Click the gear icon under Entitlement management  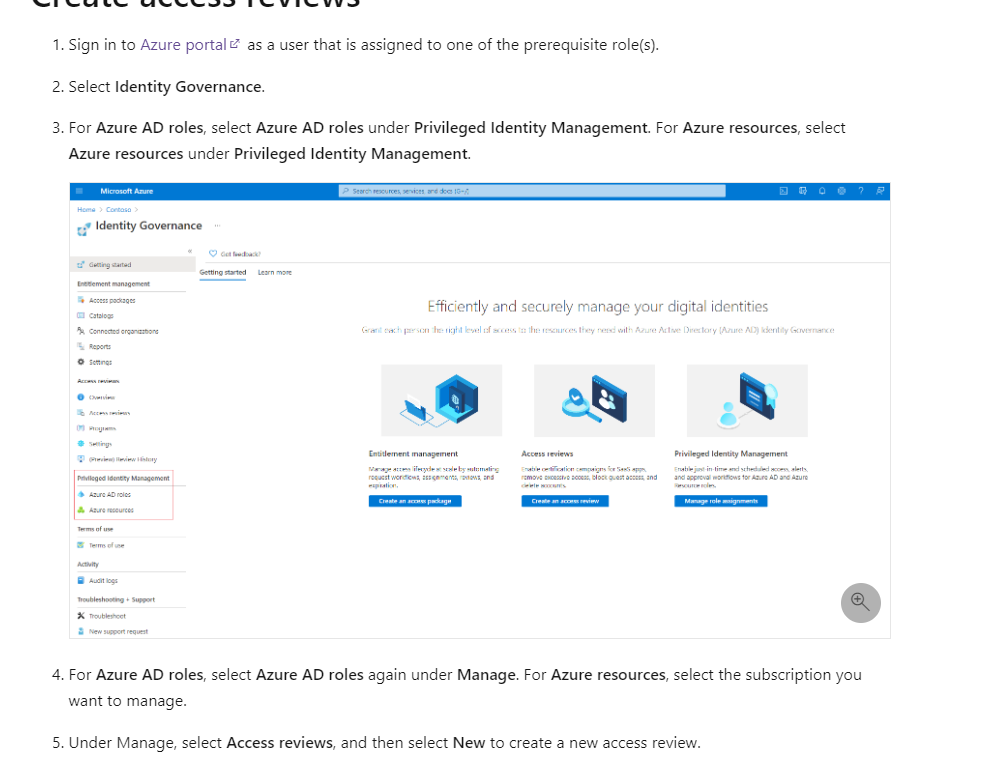[80, 362]
